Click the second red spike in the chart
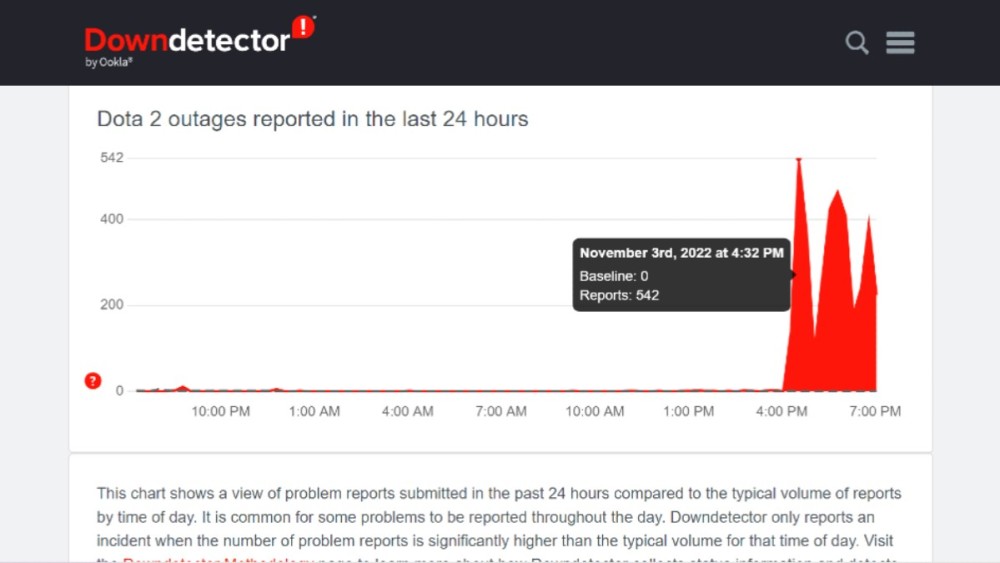This screenshot has height=563, width=1000. click(837, 193)
